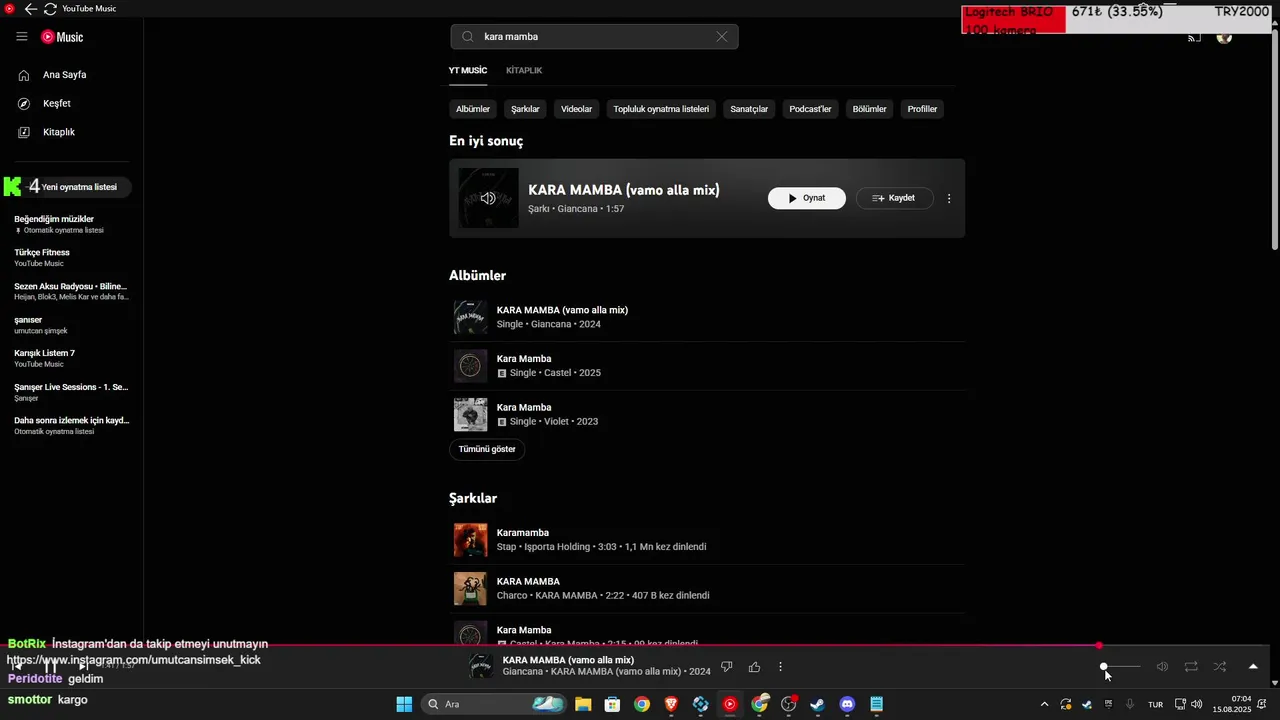Open Microsoft Store from the taskbar
1280x720 pixels.
click(612, 704)
